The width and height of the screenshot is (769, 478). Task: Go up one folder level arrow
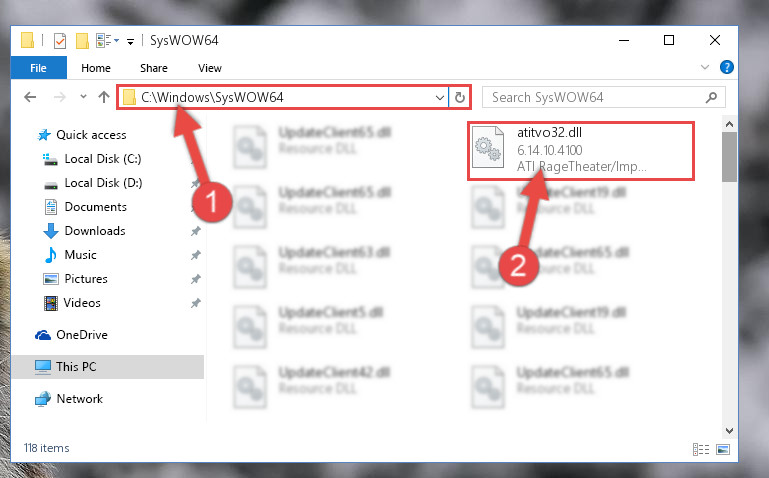point(103,97)
